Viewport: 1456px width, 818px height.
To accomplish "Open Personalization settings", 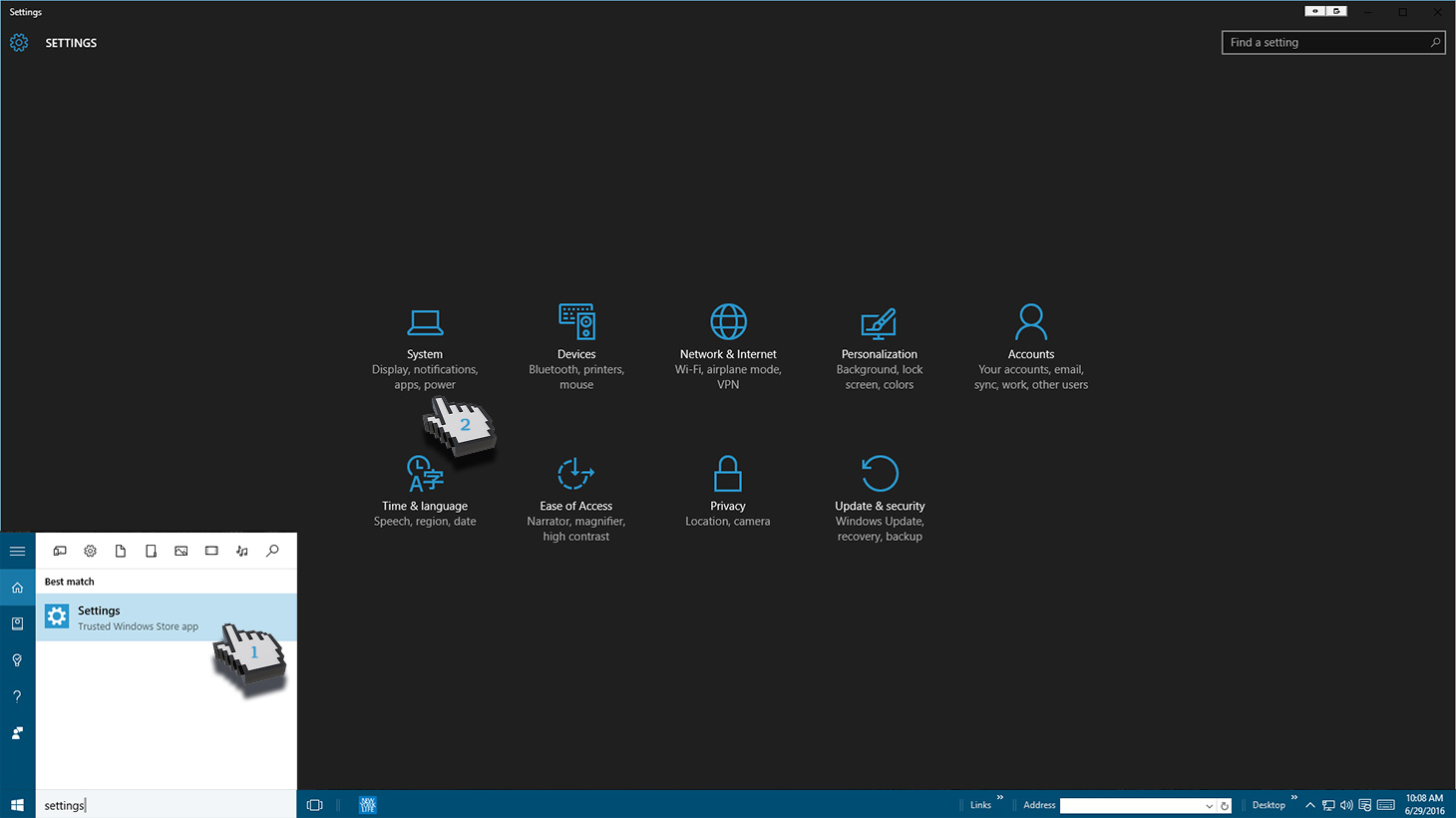I will [879, 346].
